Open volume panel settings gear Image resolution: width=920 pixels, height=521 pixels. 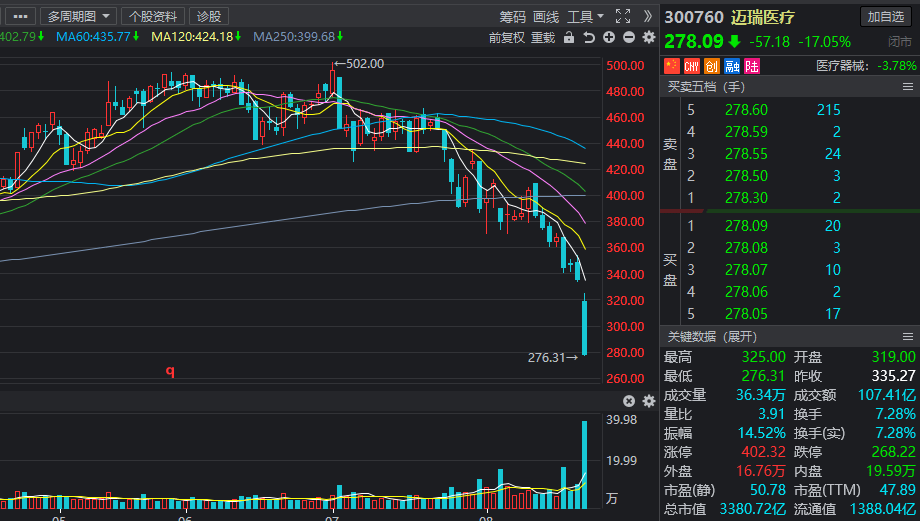tap(649, 401)
